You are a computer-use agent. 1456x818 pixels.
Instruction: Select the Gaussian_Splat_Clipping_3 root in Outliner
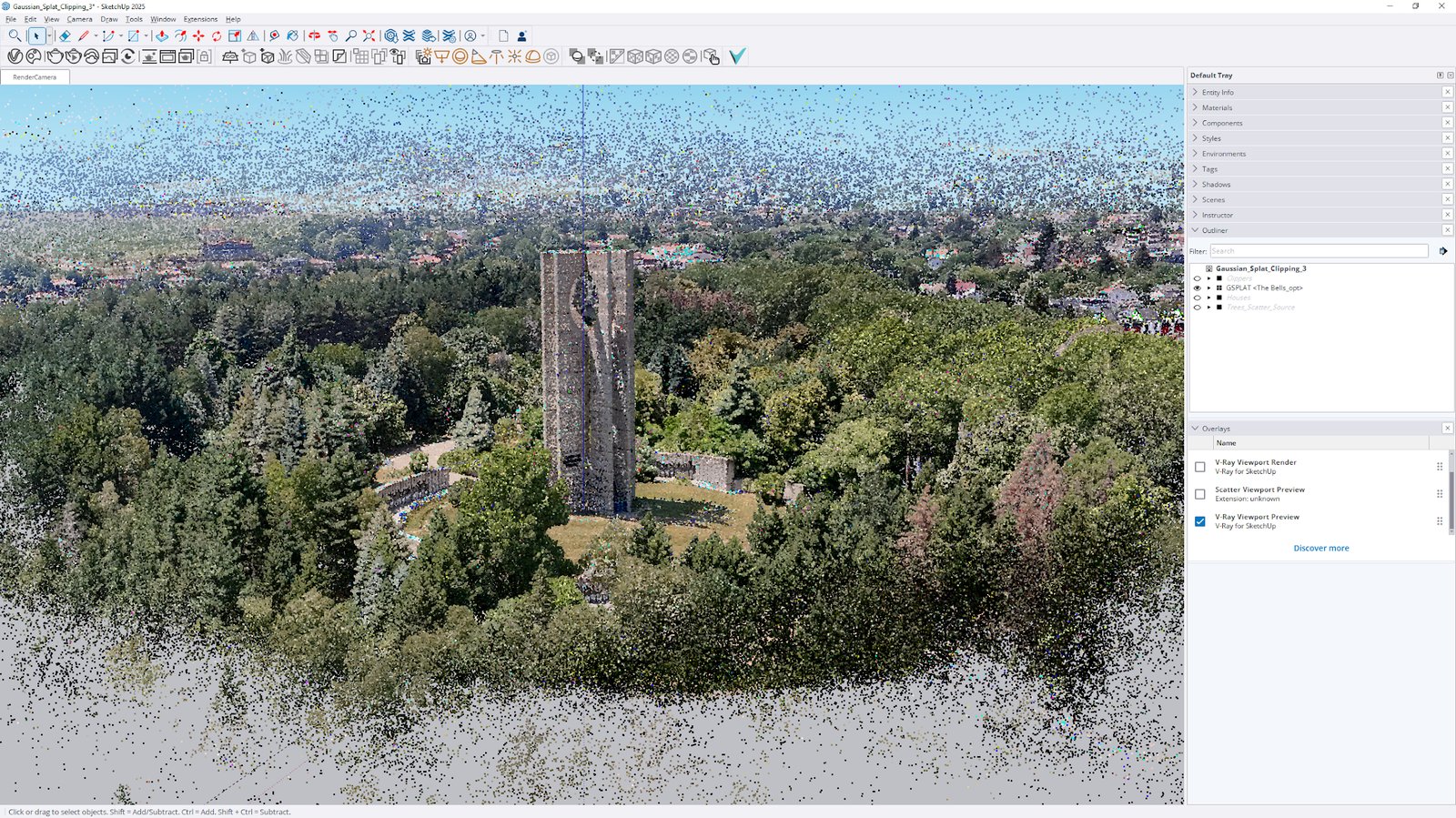pos(1260,268)
